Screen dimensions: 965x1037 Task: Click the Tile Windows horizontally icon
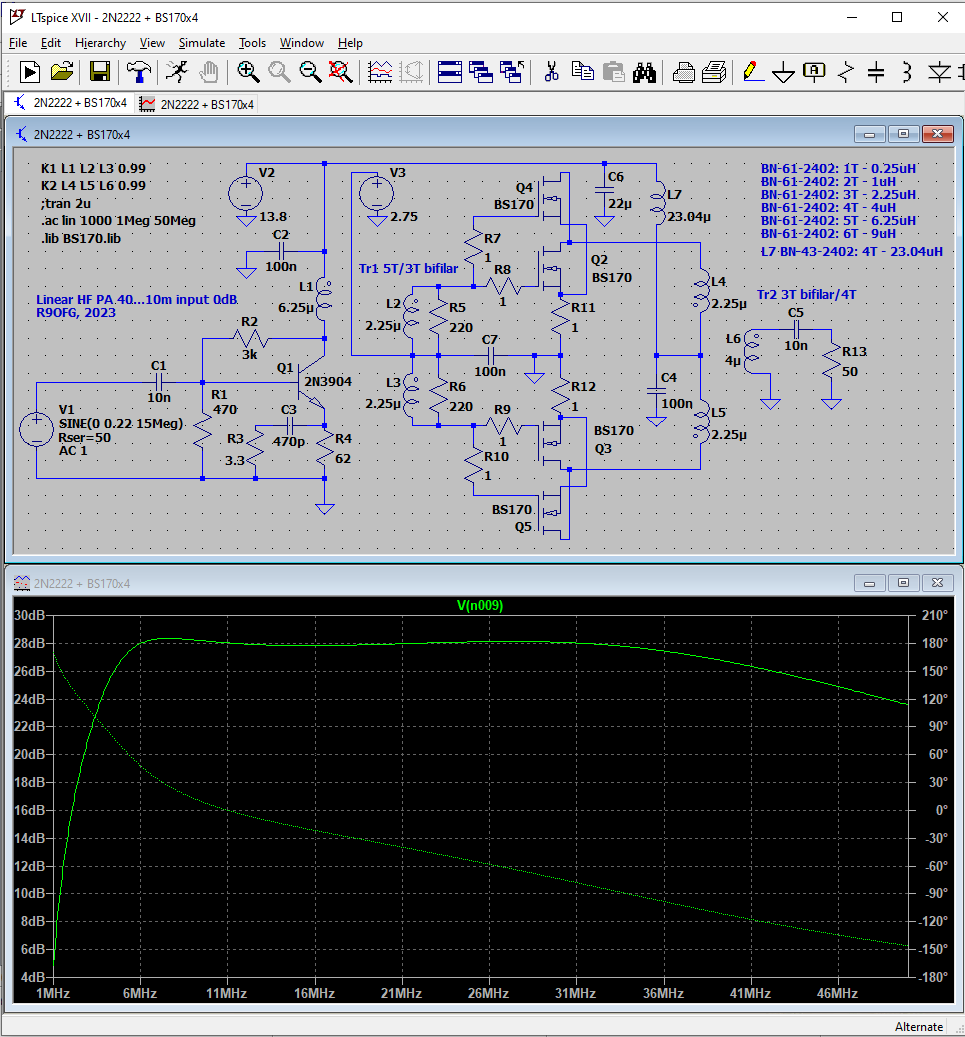[x=449, y=72]
